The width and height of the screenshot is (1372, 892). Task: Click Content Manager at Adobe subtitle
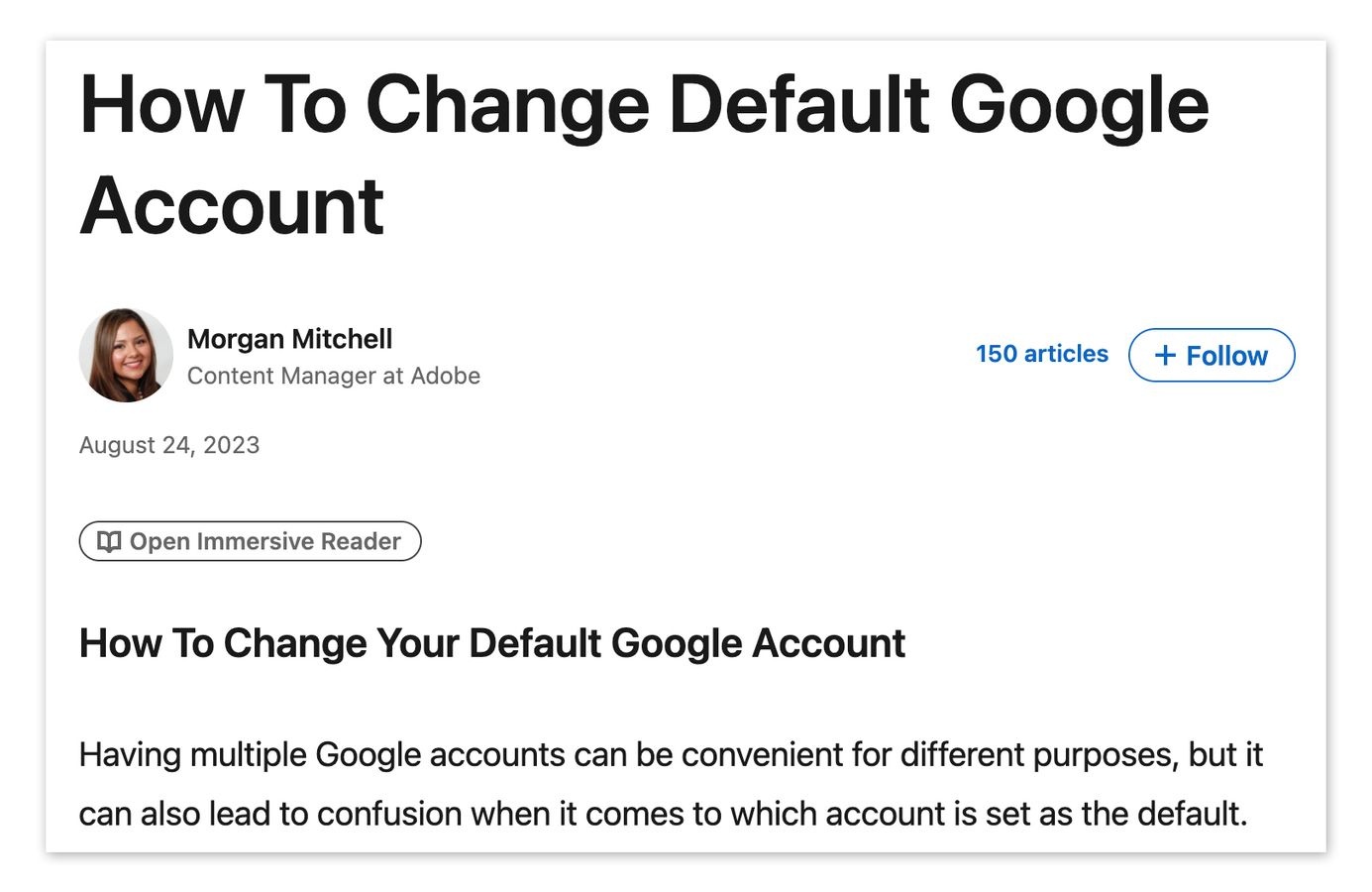(334, 376)
